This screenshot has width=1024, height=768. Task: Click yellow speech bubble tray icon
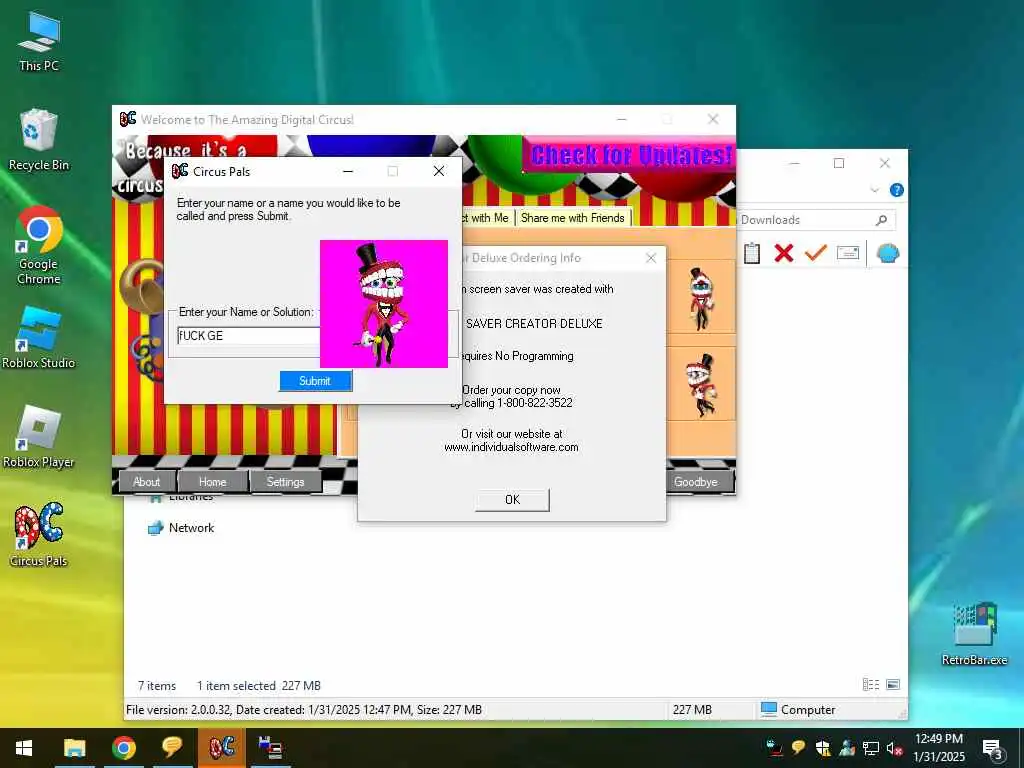pos(798,748)
